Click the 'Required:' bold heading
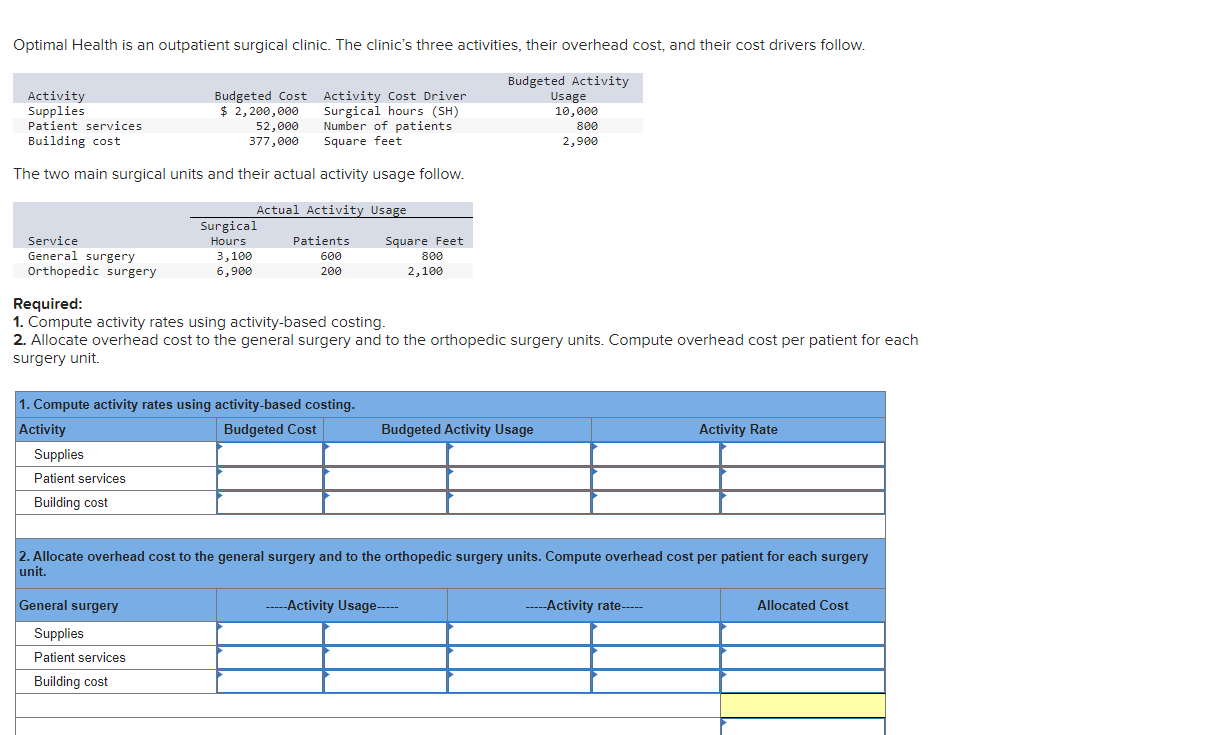Viewport: 1208px width, 735px height. [48, 304]
